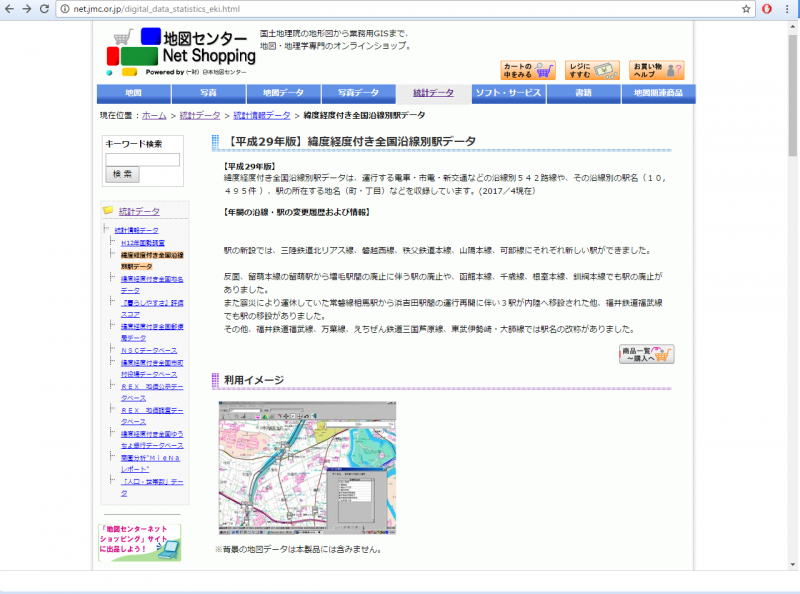This screenshot has height=594, width=800.
Task: Reload the page in browser
Action: click(51, 9)
